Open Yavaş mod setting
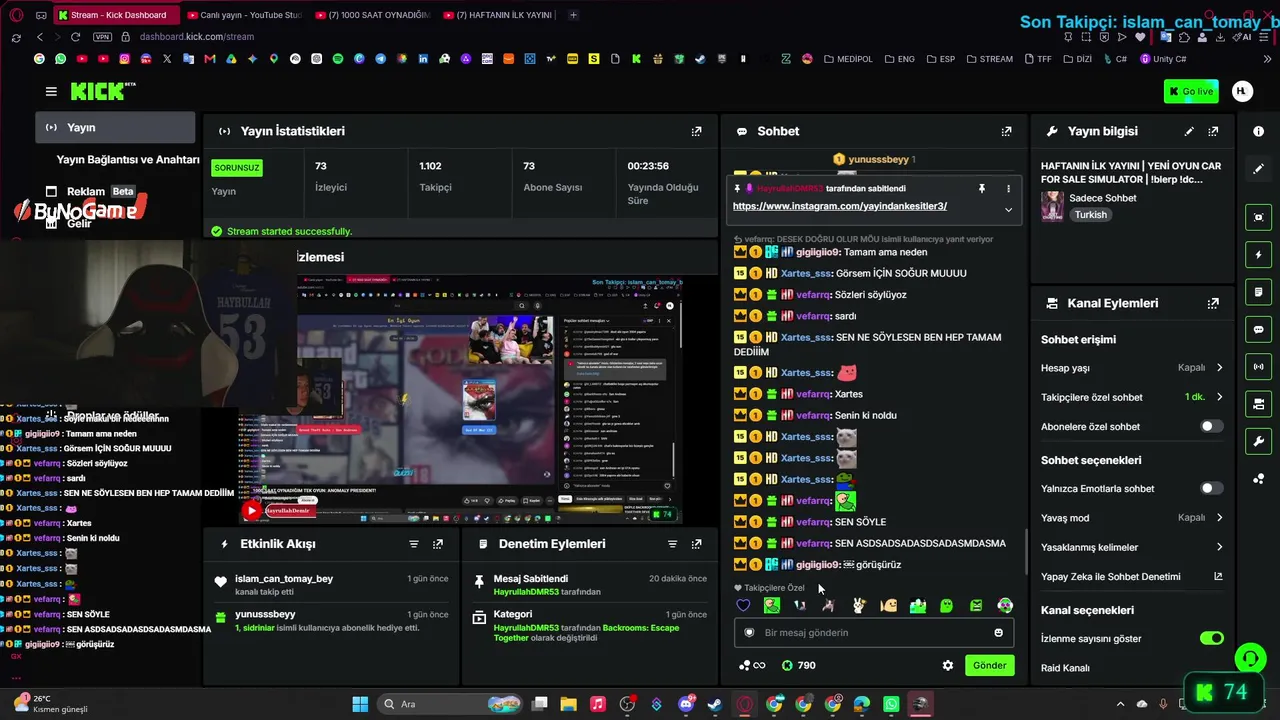This screenshot has height=720, width=1280. click(1132, 518)
